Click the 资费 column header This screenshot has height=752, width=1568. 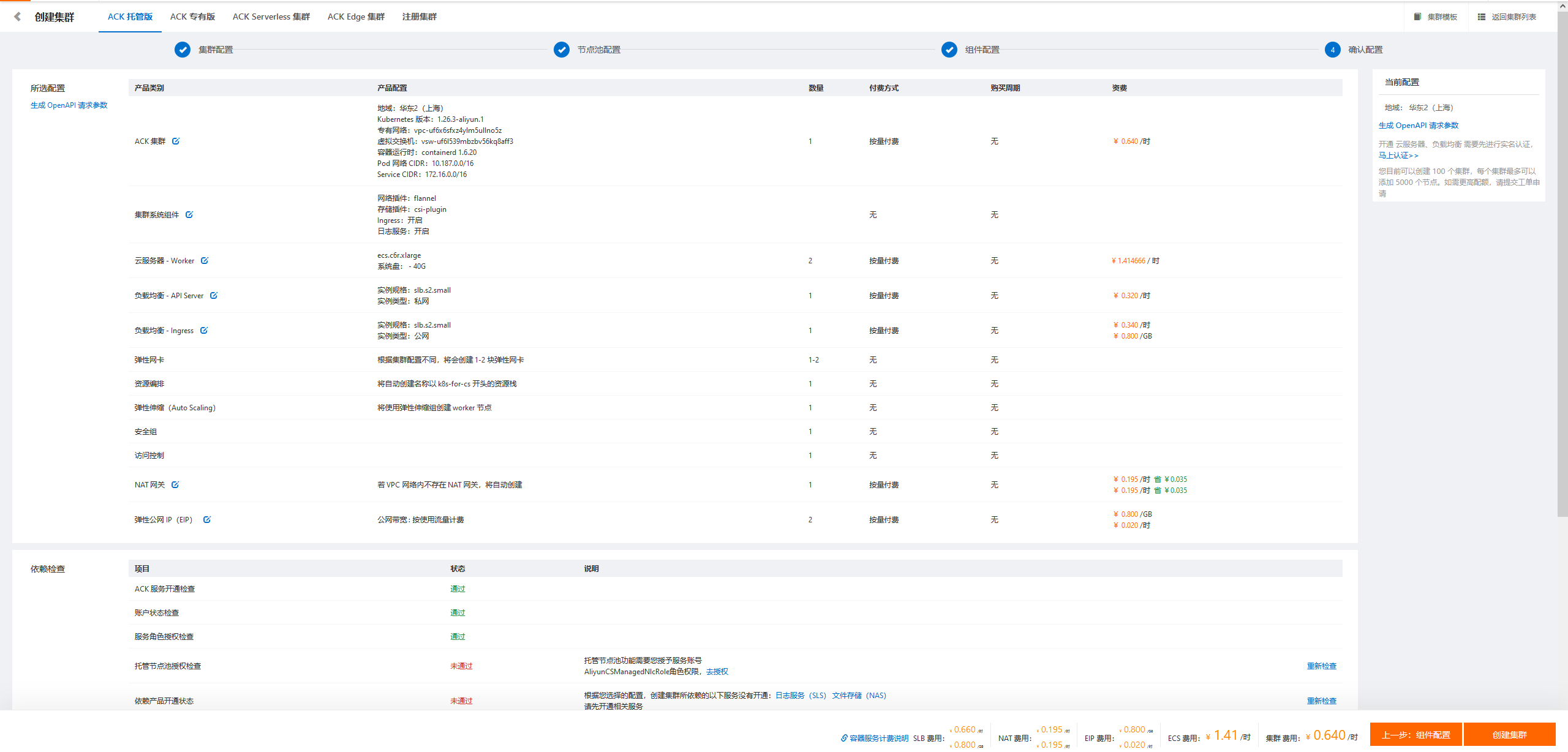tap(1119, 88)
